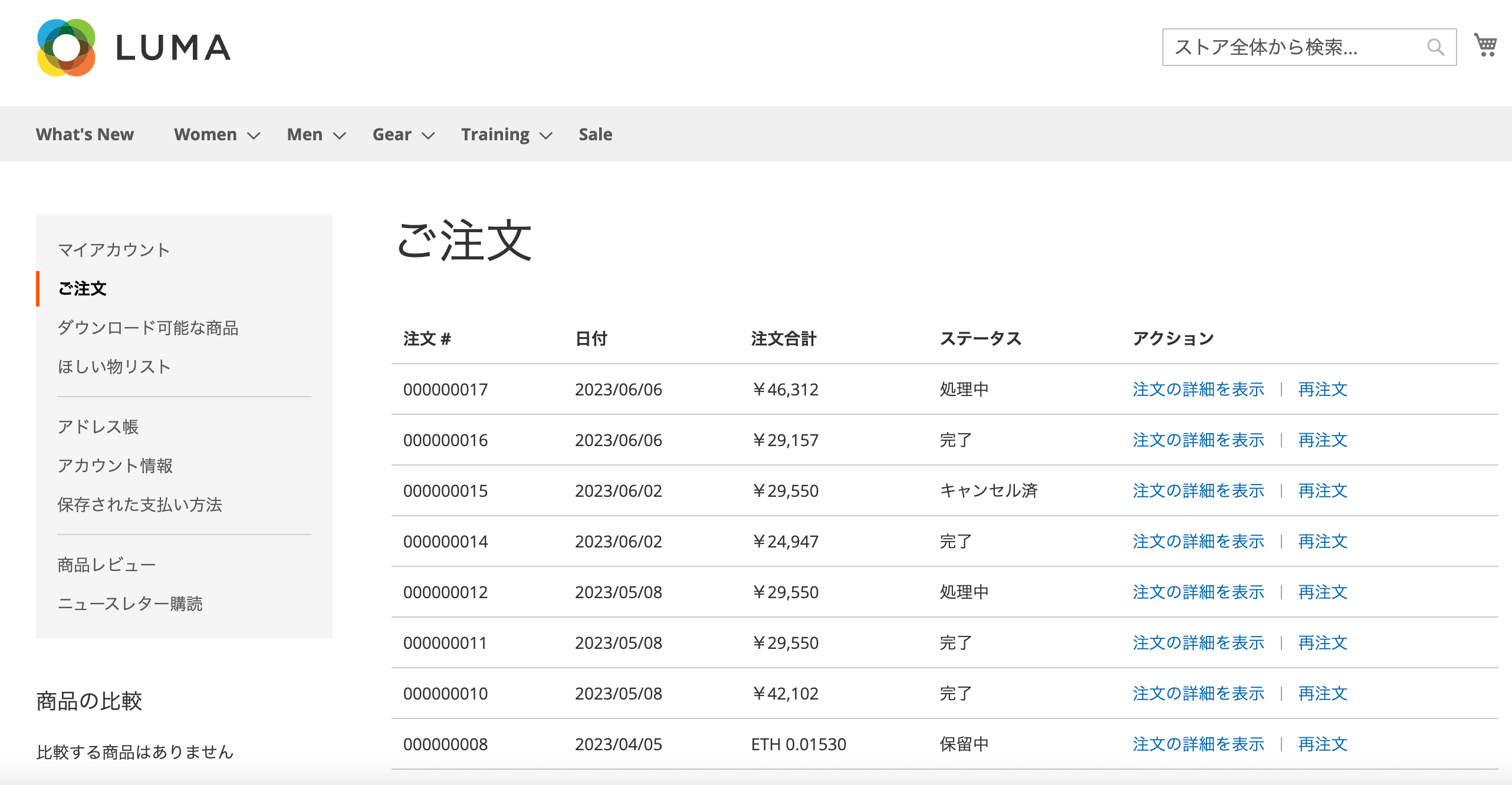This screenshot has width=1512, height=785.
Task: Open the shopping cart icon
Action: click(x=1485, y=44)
